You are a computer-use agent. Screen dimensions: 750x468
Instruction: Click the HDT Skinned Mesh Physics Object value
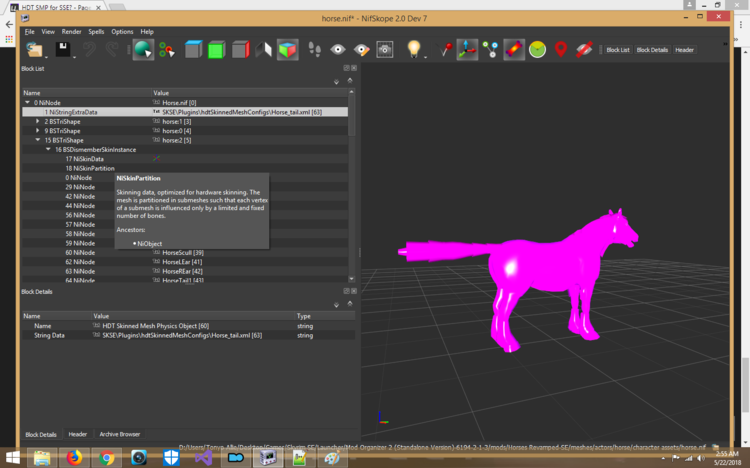point(155,326)
